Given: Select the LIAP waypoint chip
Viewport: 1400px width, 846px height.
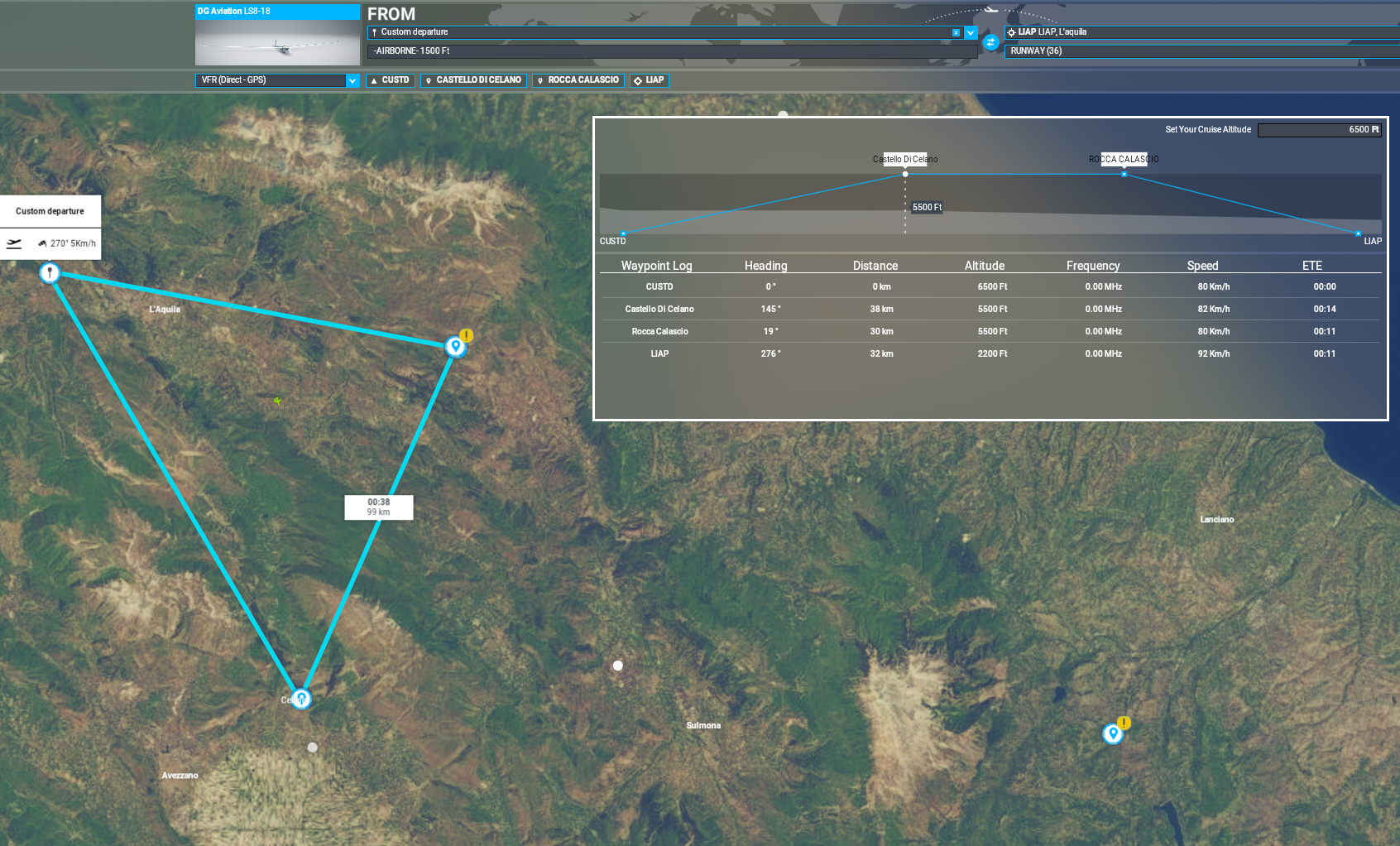Looking at the screenshot, I should (x=650, y=80).
